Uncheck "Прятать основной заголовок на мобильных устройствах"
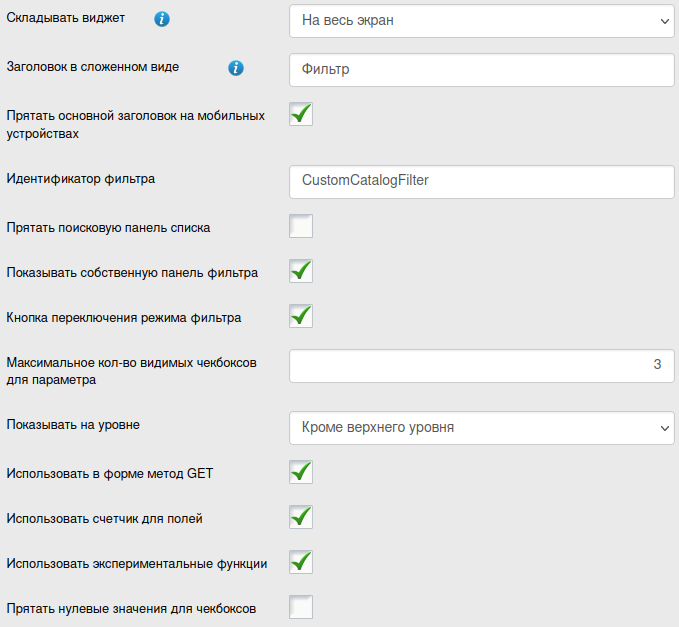 301,114
